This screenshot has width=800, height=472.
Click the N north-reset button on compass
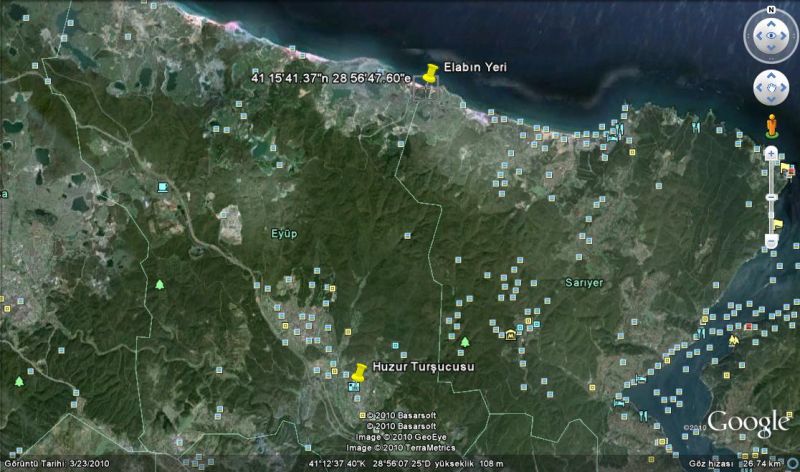point(771,10)
